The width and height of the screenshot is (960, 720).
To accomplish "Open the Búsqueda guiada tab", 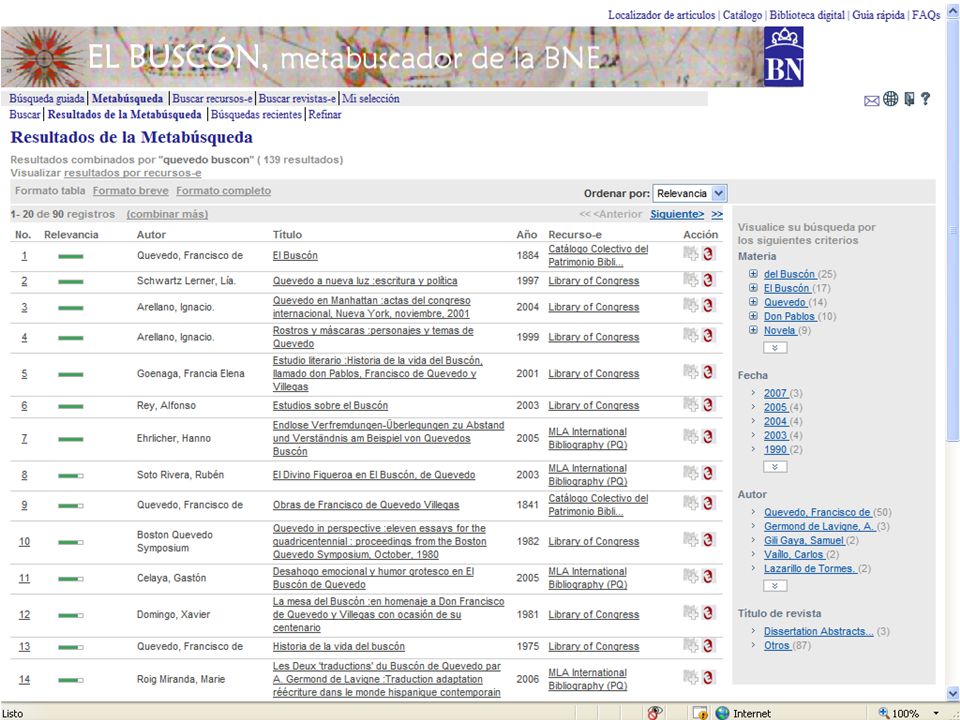I will [x=47, y=99].
